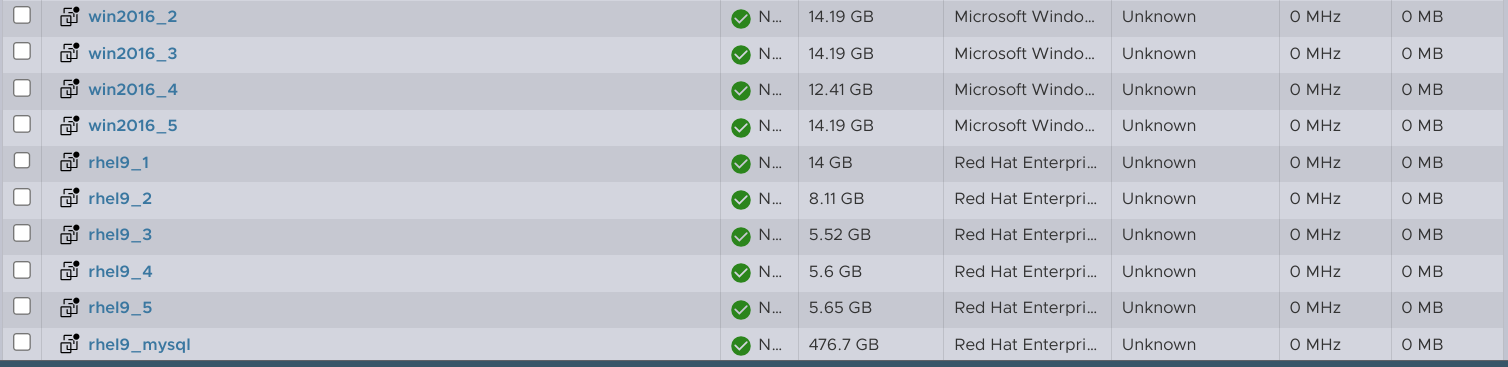The width and height of the screenshot is (1508, 367).
Task: Click the VM icon beside rhel9_1
Action: point(69,162)
